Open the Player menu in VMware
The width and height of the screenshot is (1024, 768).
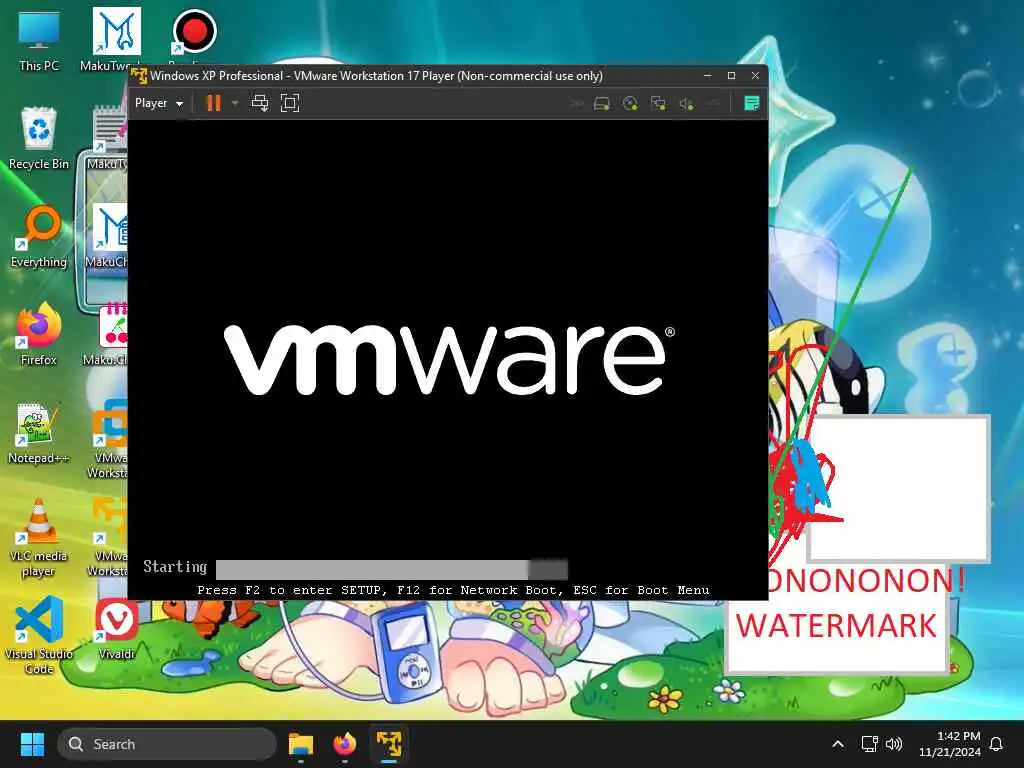click(x=159, y=103)
